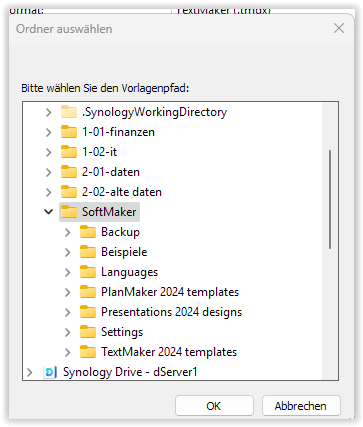Select PlanMaker 2024 templates folder name

click(x=170, y=292)
